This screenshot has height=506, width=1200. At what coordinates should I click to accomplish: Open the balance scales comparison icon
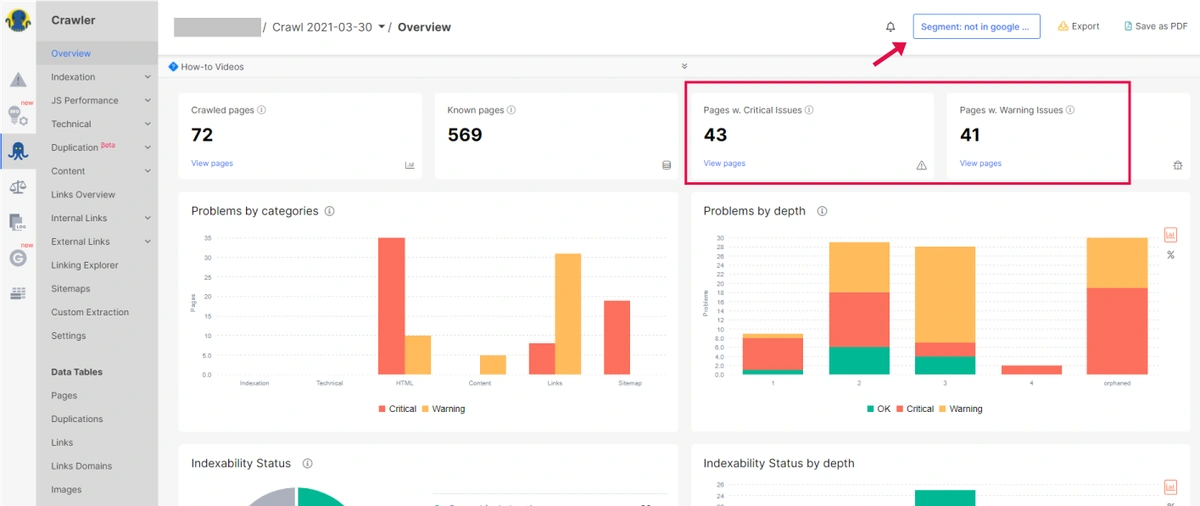point(18,186)
